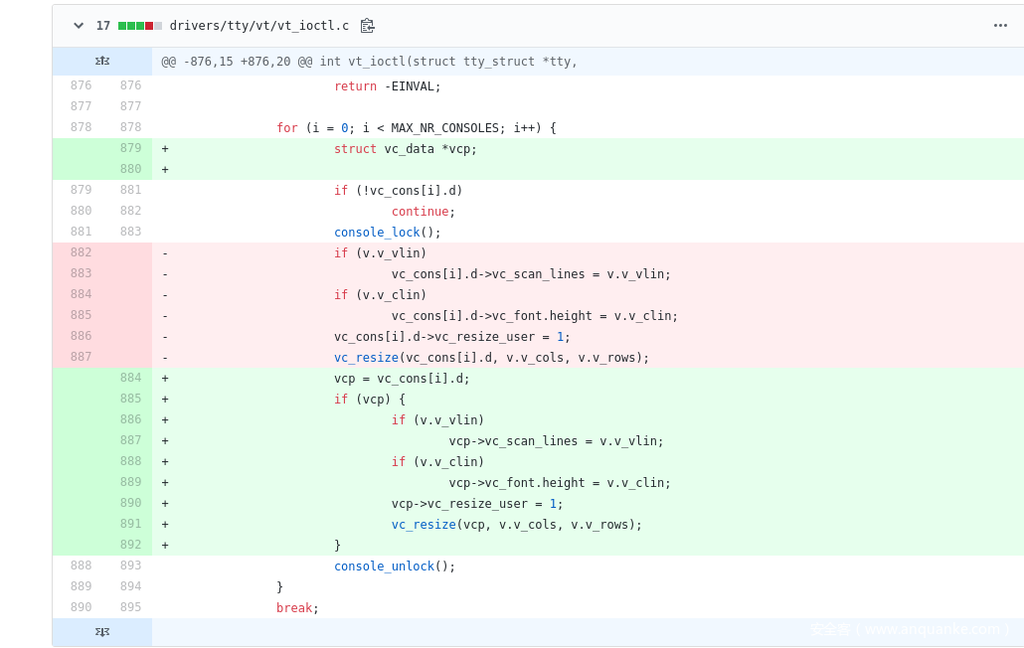Click line number 895
The width and height of the screenshot is (1024, 648).
[130, 608]
